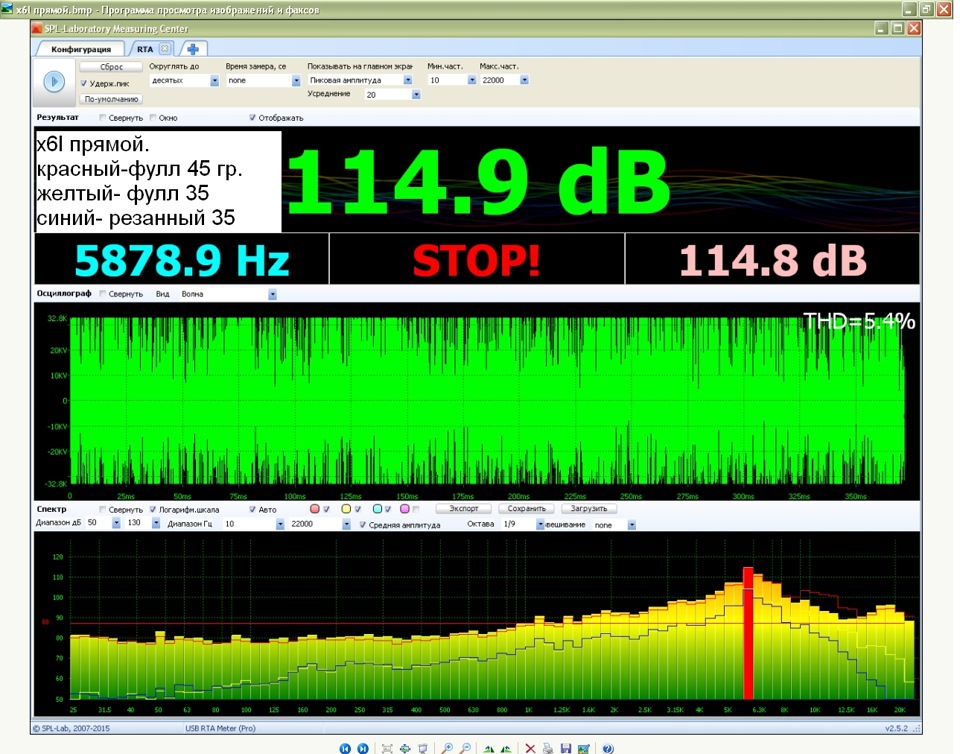Click the Загрузить button

[589, 509]
